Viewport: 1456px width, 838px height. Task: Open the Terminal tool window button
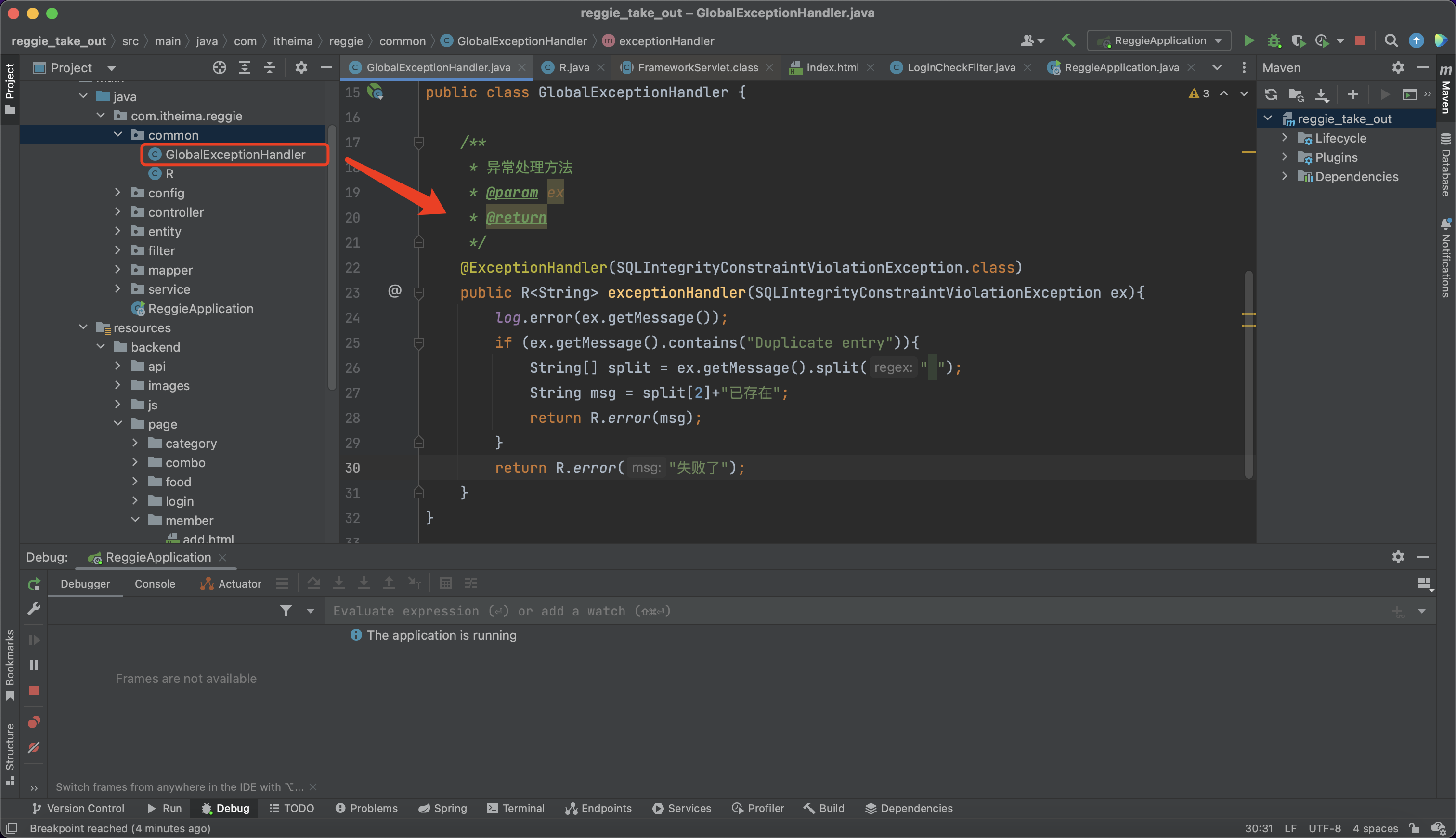[516, 808]
